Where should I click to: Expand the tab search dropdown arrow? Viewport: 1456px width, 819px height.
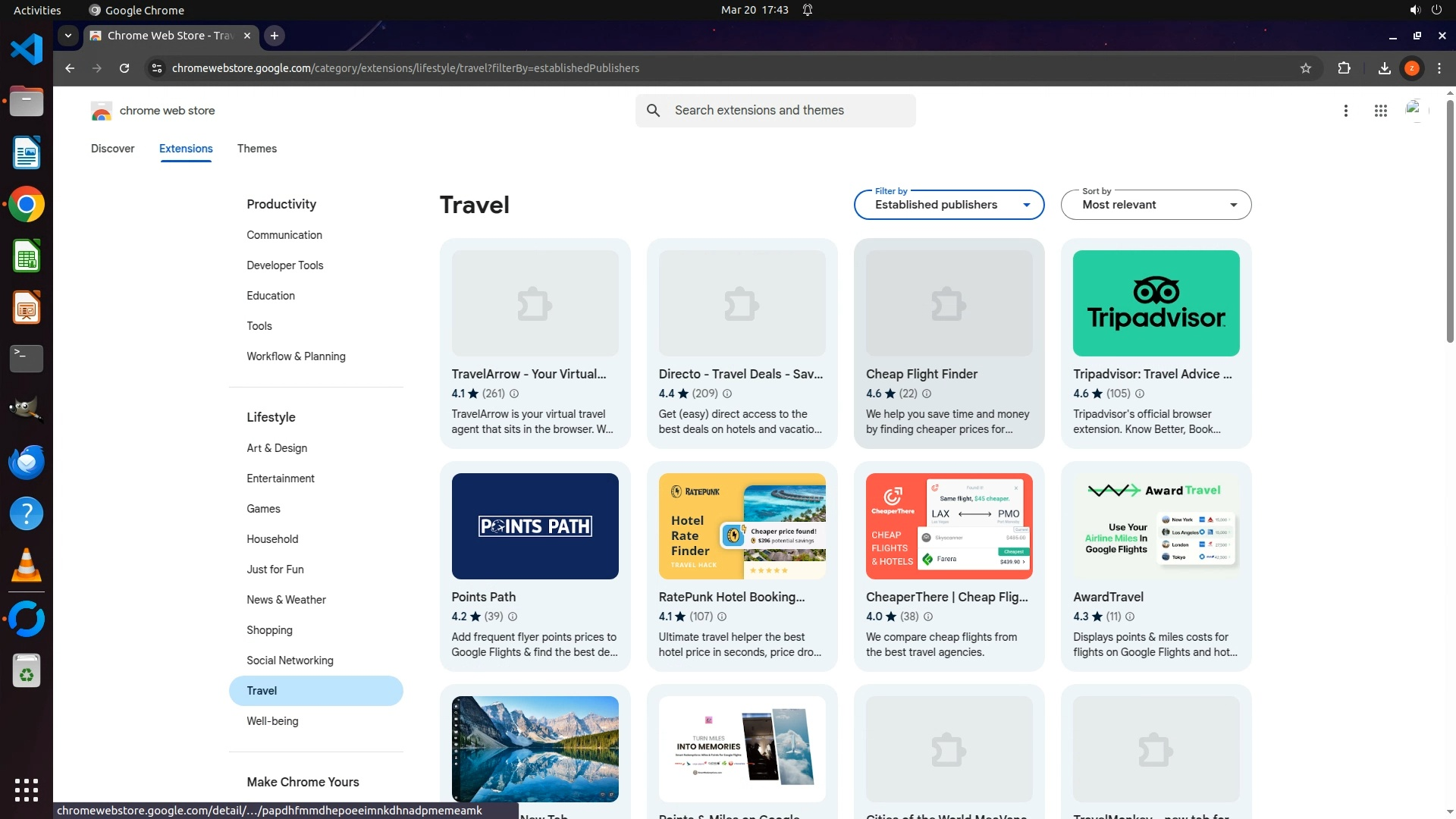pyautogui.click(x=68, y=36)
